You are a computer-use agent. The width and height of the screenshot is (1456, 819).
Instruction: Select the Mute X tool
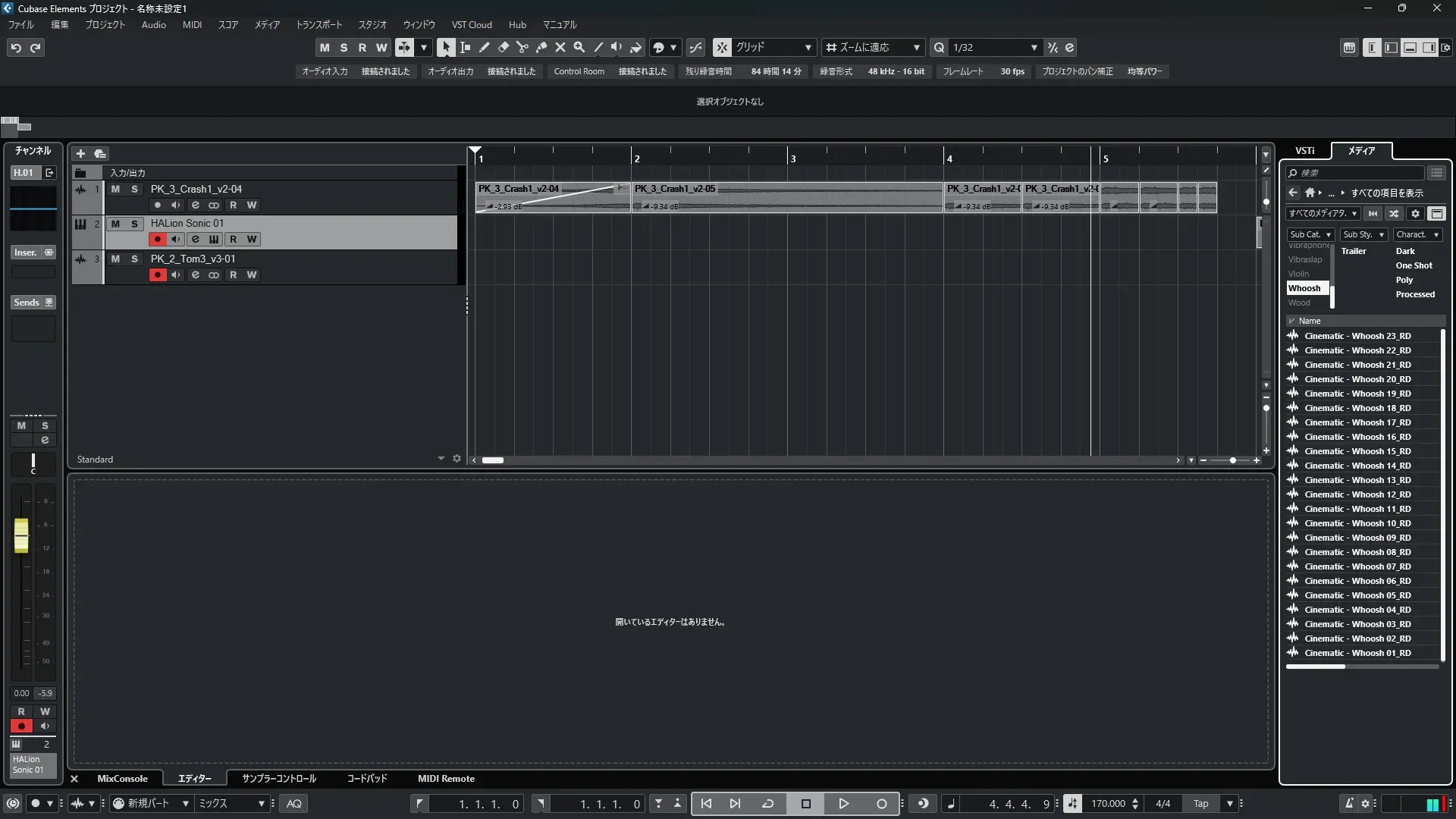pos(560,47)
